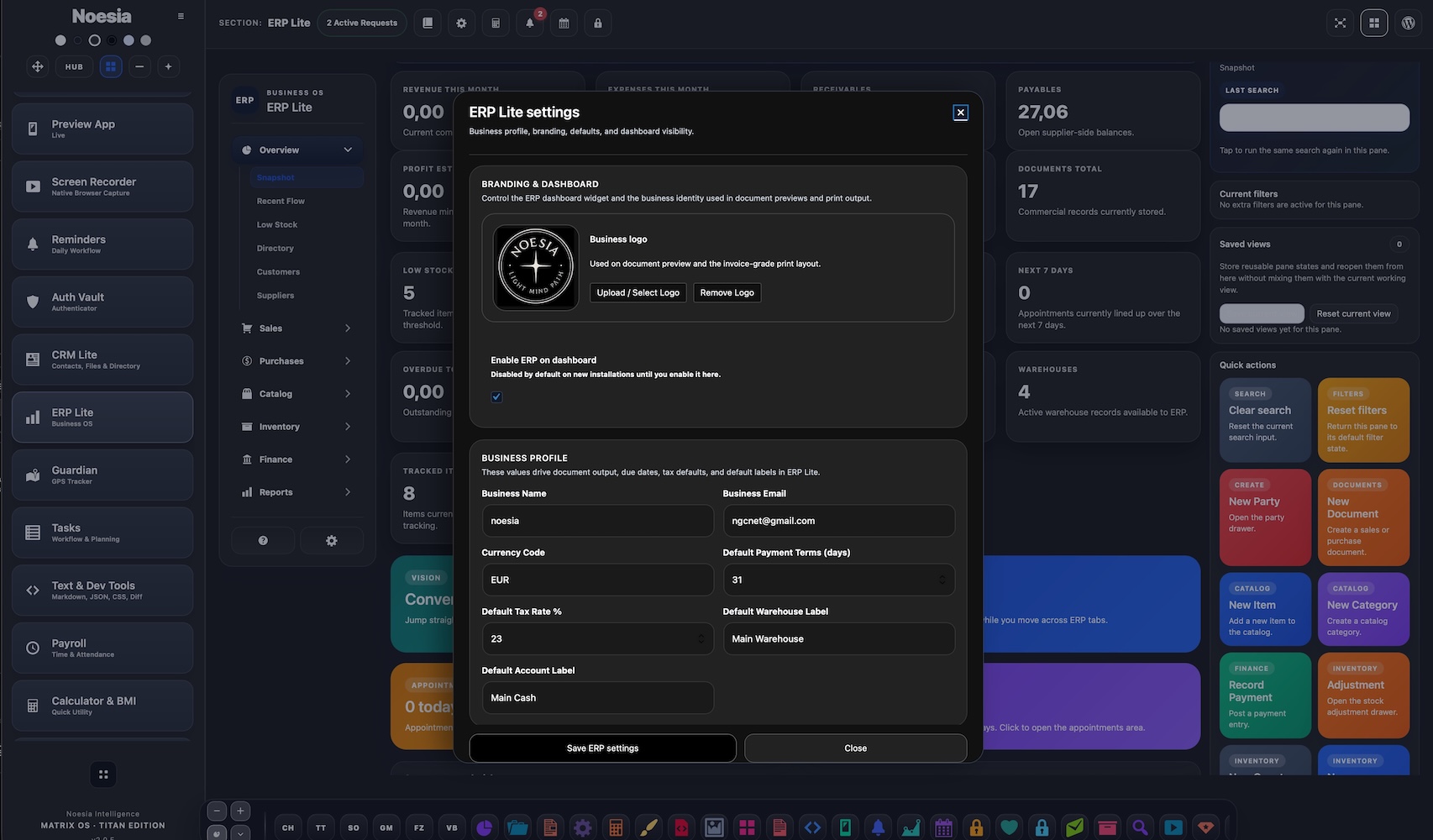The height and width of the screenshot is (840, 1433).
Task: Click the green heart dock icon
Action: point(1009,827)
